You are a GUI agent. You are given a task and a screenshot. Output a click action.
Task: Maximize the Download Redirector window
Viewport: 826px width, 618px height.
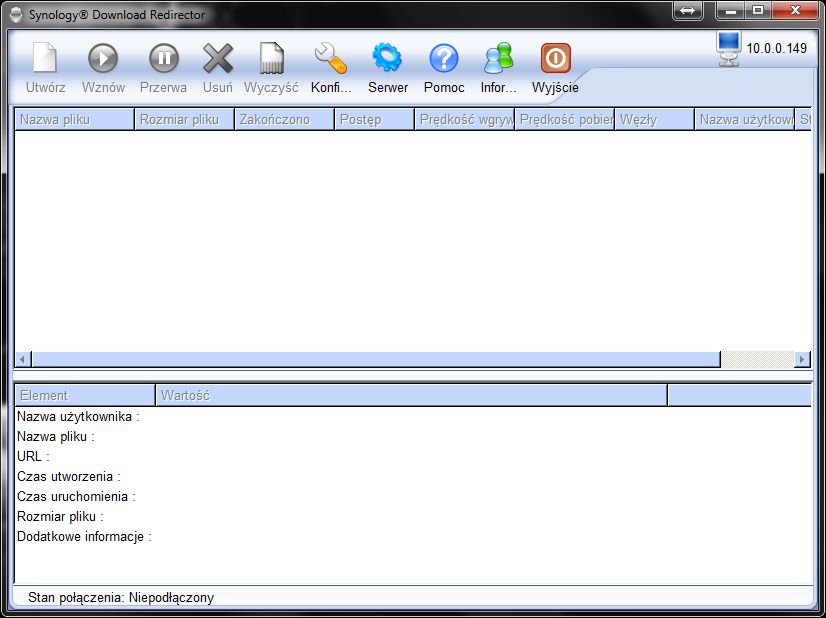[758, 10]
